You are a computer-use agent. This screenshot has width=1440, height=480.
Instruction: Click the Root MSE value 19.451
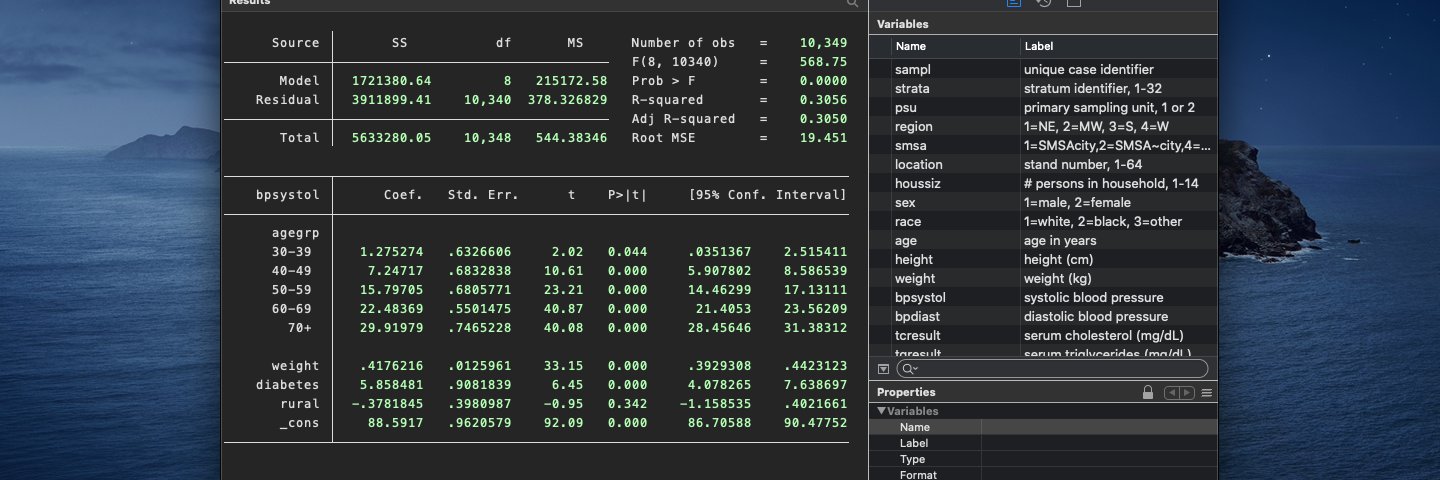pos(823,138)
